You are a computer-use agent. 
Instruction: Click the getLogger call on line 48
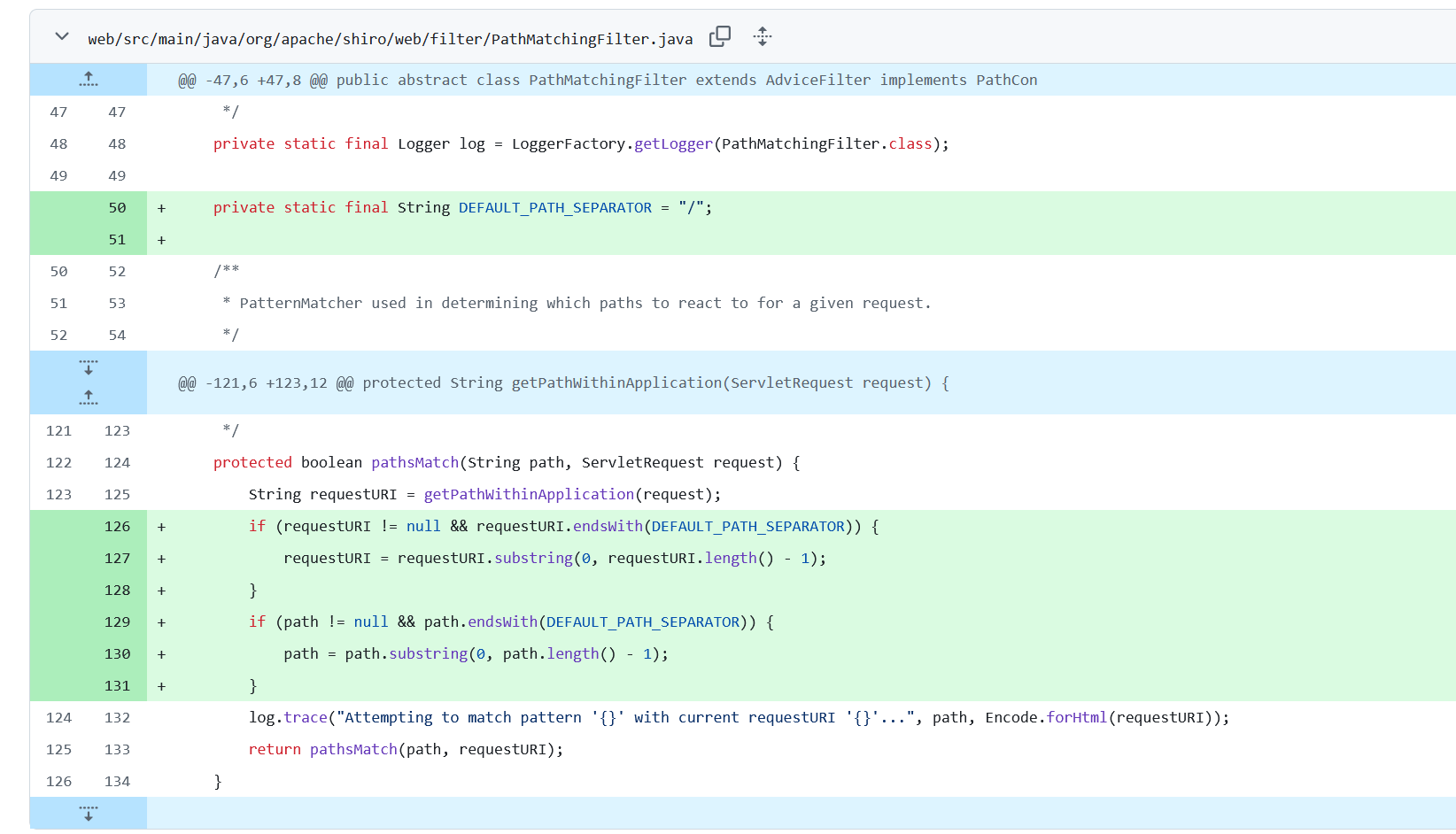[673, 143]
